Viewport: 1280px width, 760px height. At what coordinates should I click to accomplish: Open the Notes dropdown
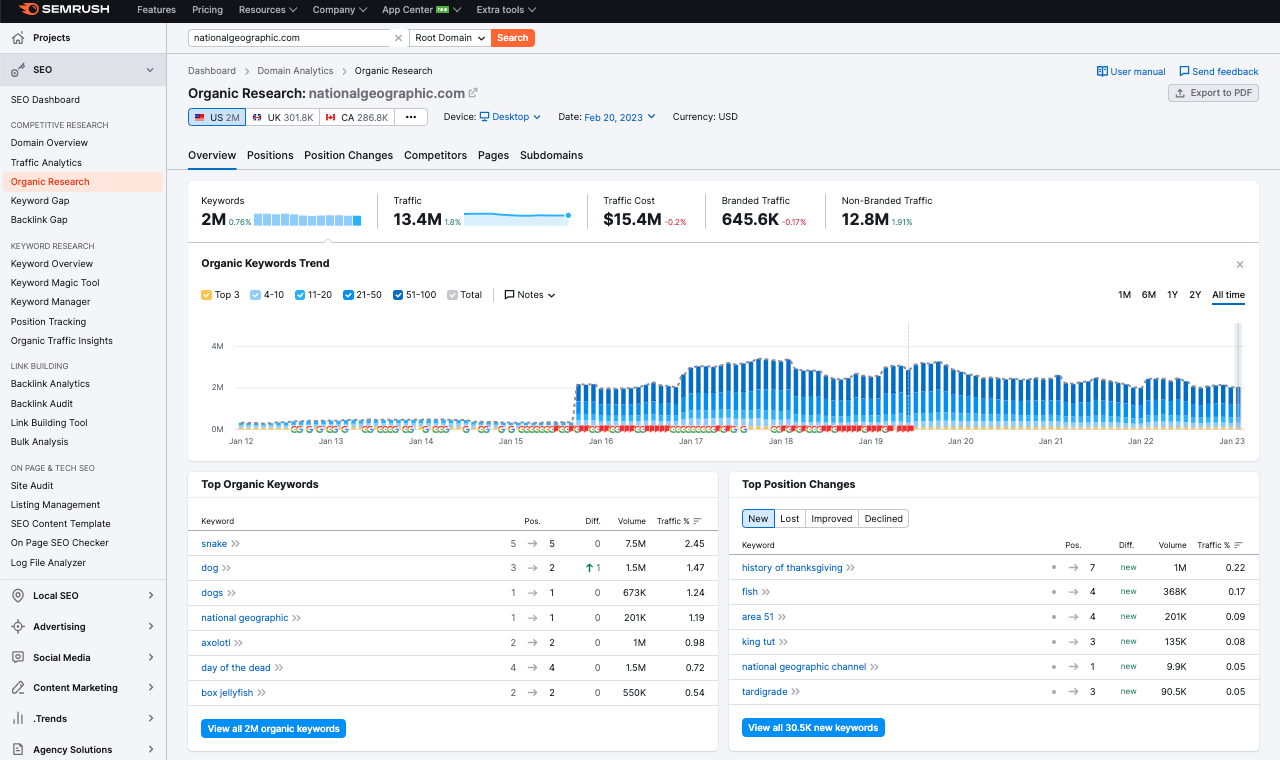coord(530,295)
